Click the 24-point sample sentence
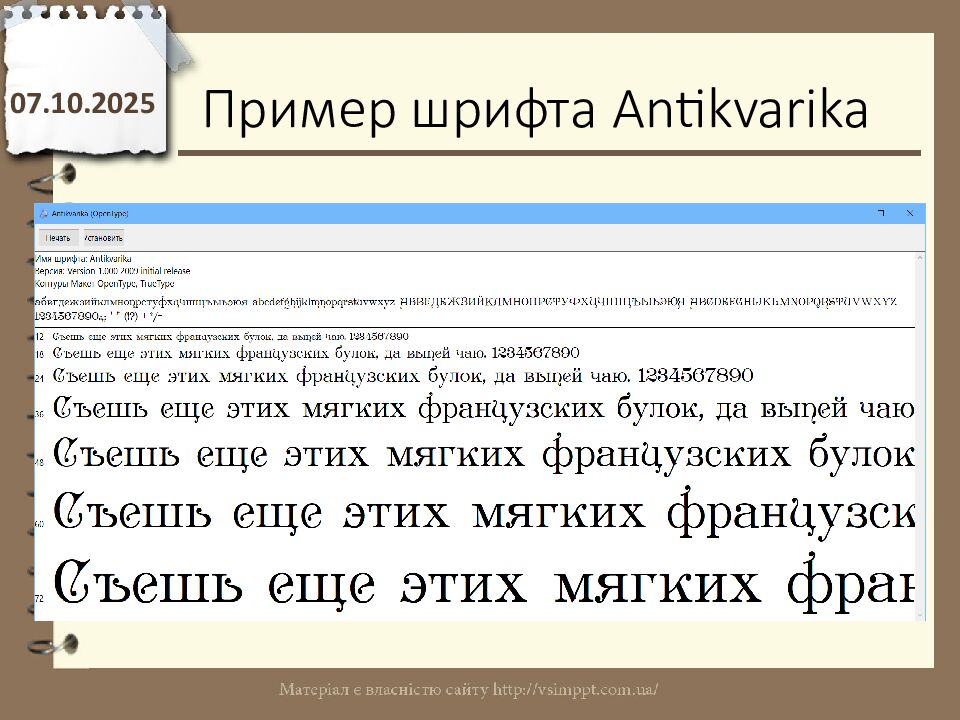The image size is (960, 720). [x=402, y=376]
